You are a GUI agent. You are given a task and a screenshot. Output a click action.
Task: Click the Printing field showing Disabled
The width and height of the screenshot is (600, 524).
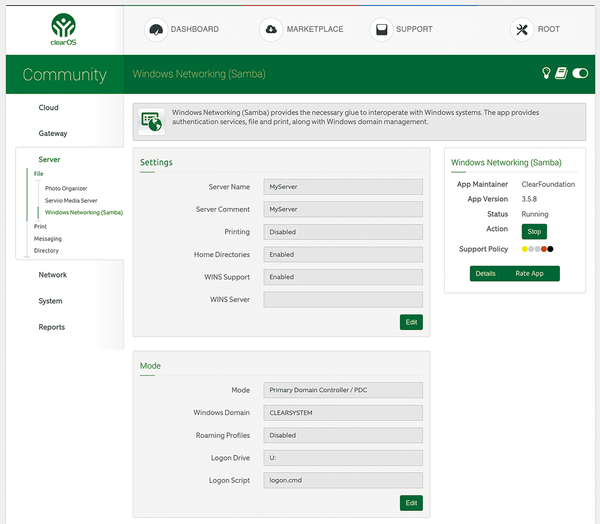pyautogui.click(x=343, y=232)
